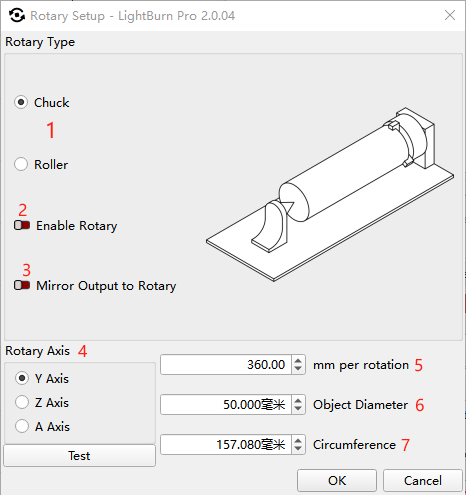
Task: Toggle the Enable Rotary switch
Action: pyautogui.click(x=22, y=225)
